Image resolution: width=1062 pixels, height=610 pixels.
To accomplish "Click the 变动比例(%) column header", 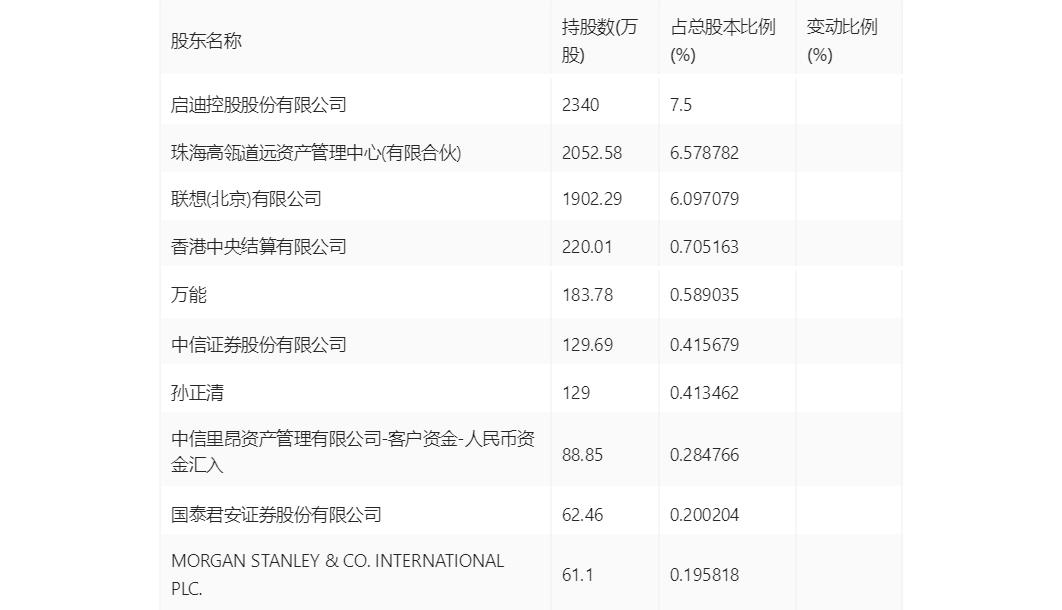I will [841, 41].
